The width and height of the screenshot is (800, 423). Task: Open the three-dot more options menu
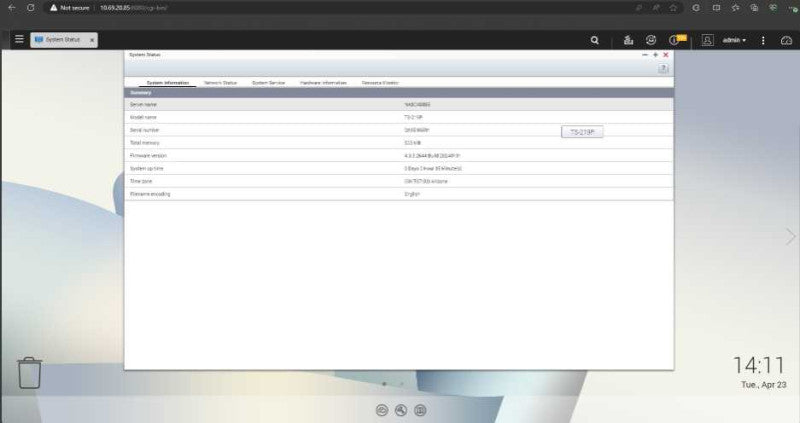click(x=763, y=40)
